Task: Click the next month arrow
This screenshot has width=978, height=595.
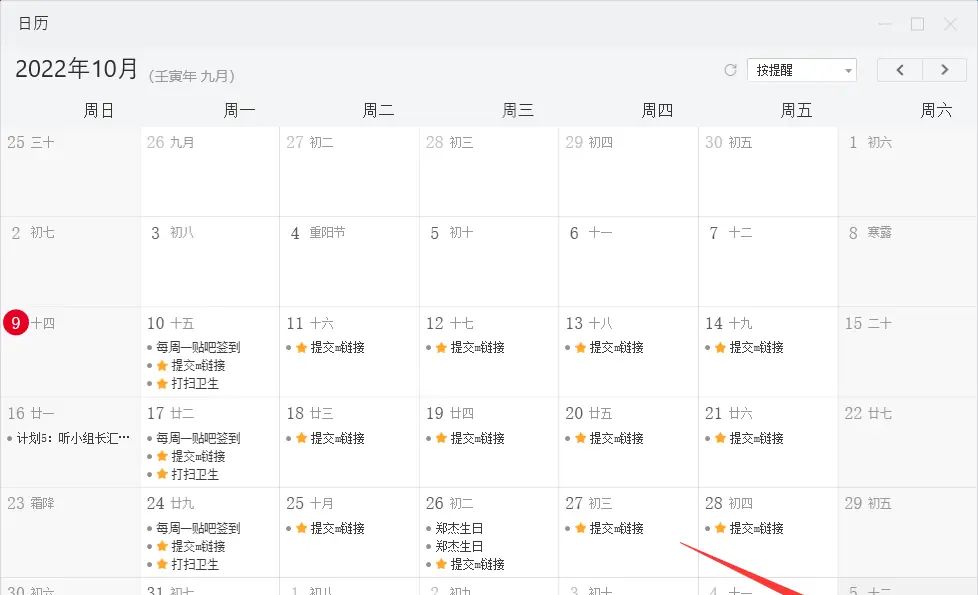Action: pyautogui.click(x=944, y=69)
